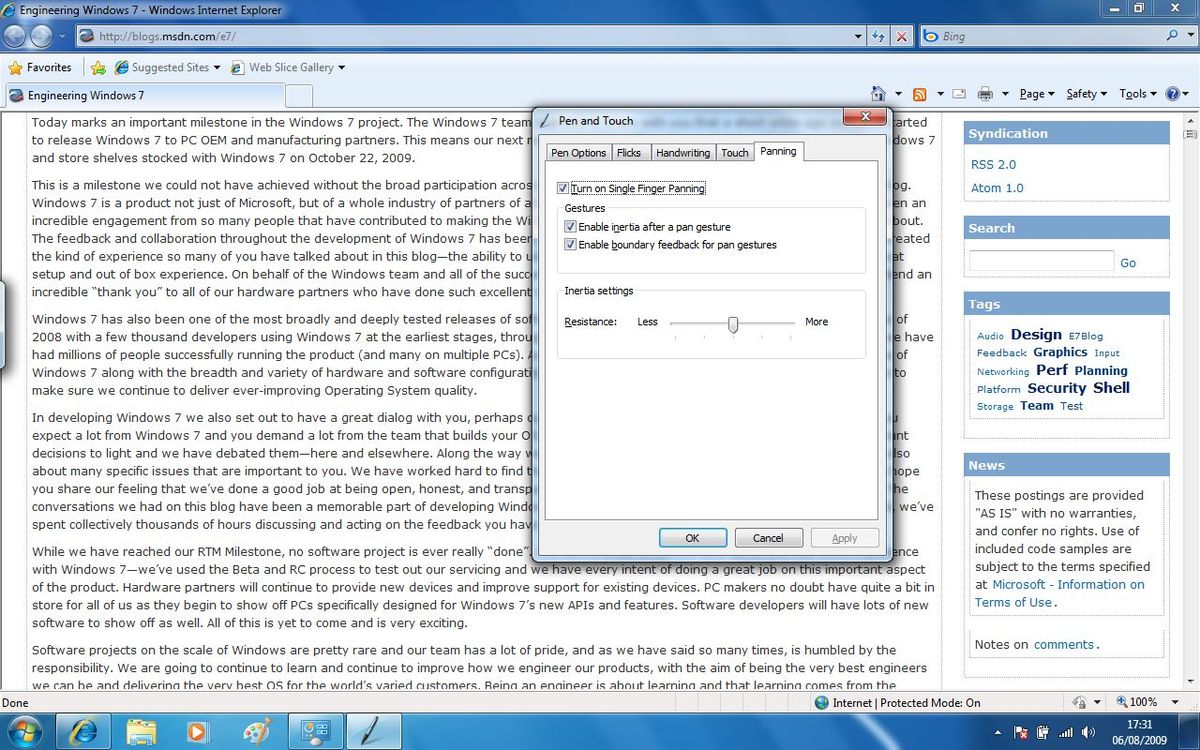Viewport: 1200px width, 750px height.
Task: Switch to the Flicks tab
Action: pyautogui.click(x=629, y=152)
